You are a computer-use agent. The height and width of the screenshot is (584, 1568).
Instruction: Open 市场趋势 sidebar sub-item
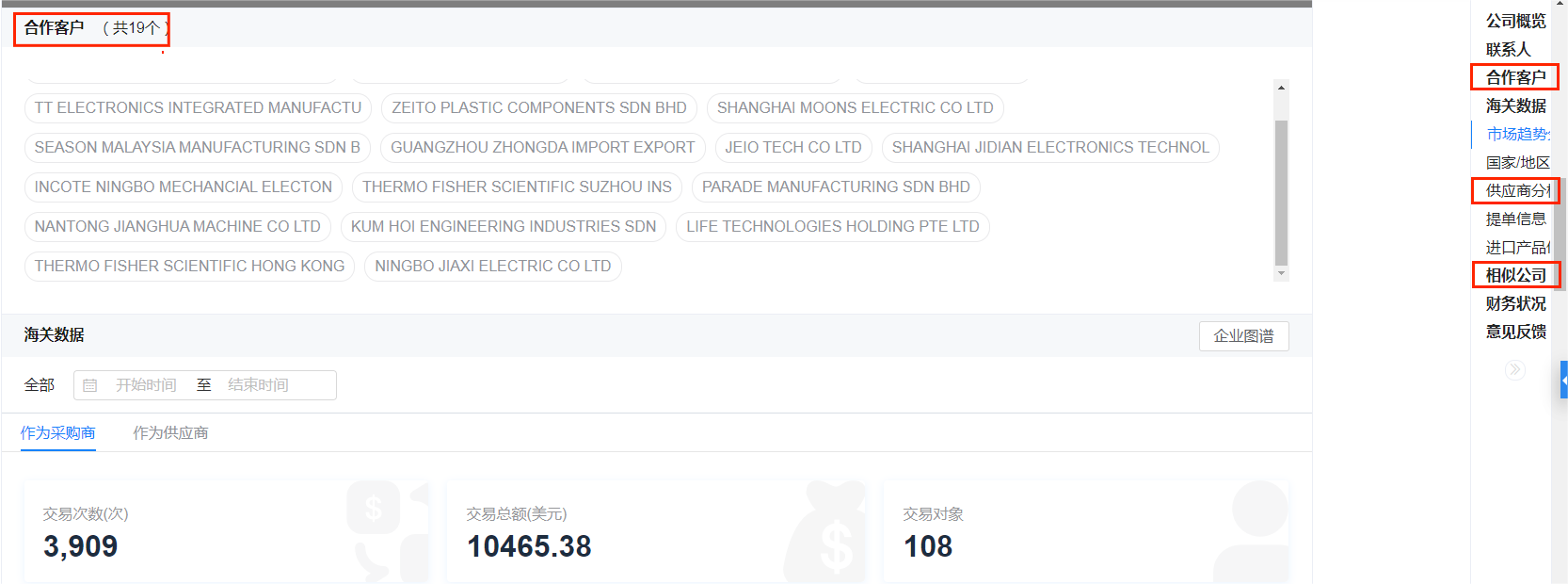(x=1518, y=134)
